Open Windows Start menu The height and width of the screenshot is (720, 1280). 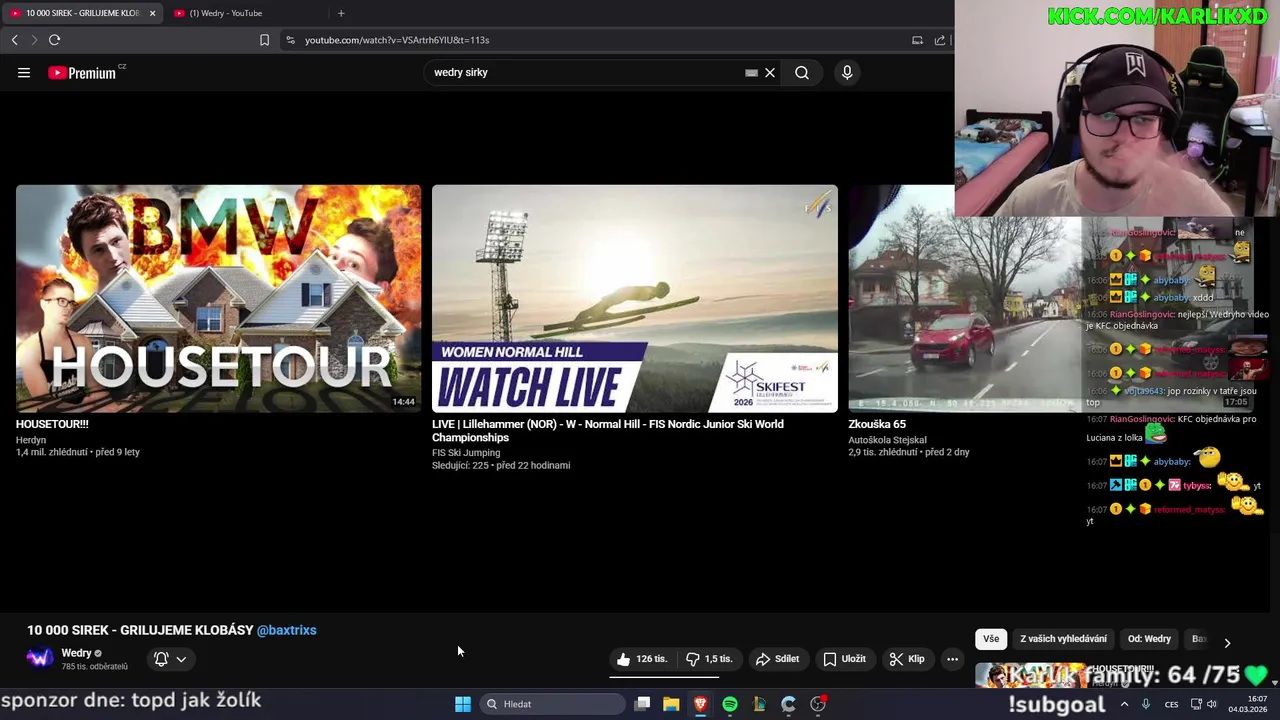click(x=463, y=704)
